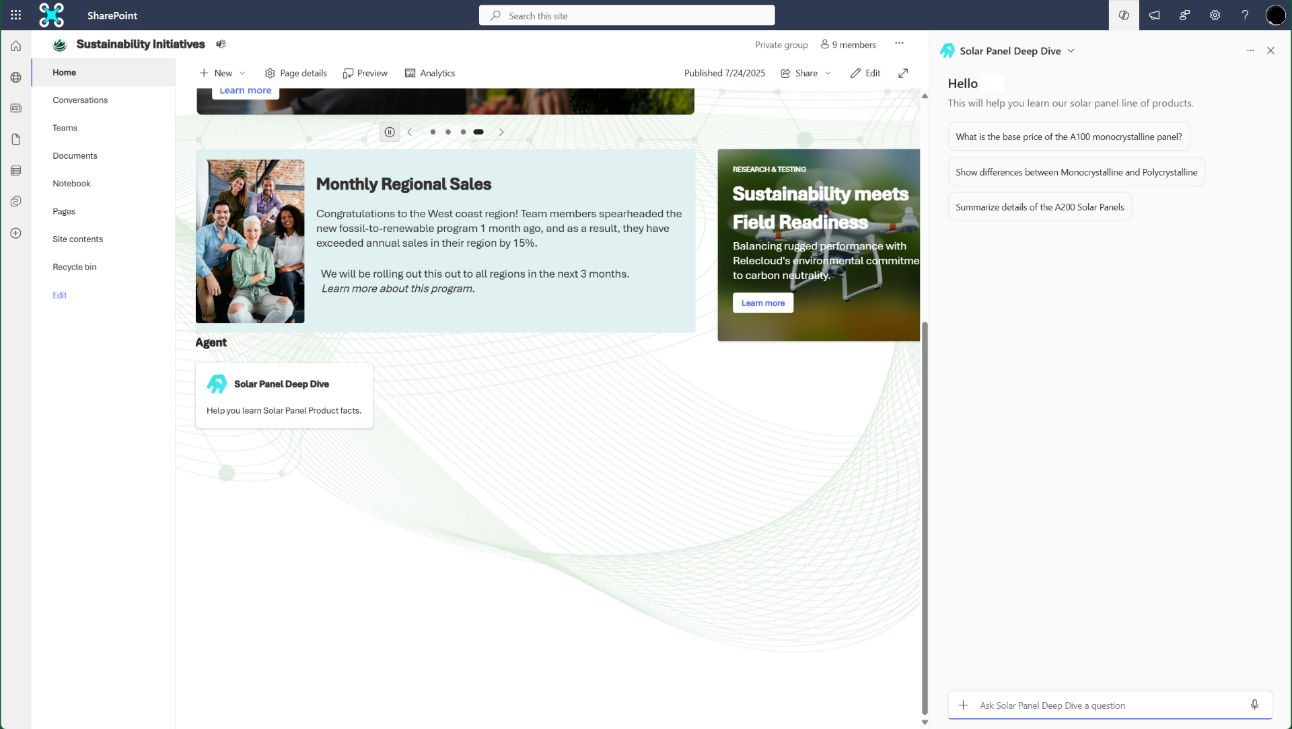This screenshot has width=1292, height=729.
Task: Click the Search this site field
Action: point(627,15)
